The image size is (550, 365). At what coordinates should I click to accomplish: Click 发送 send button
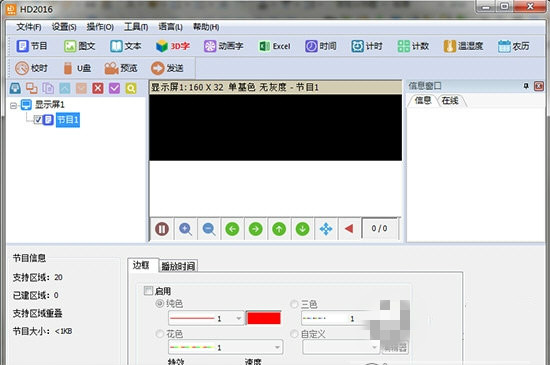167,68
